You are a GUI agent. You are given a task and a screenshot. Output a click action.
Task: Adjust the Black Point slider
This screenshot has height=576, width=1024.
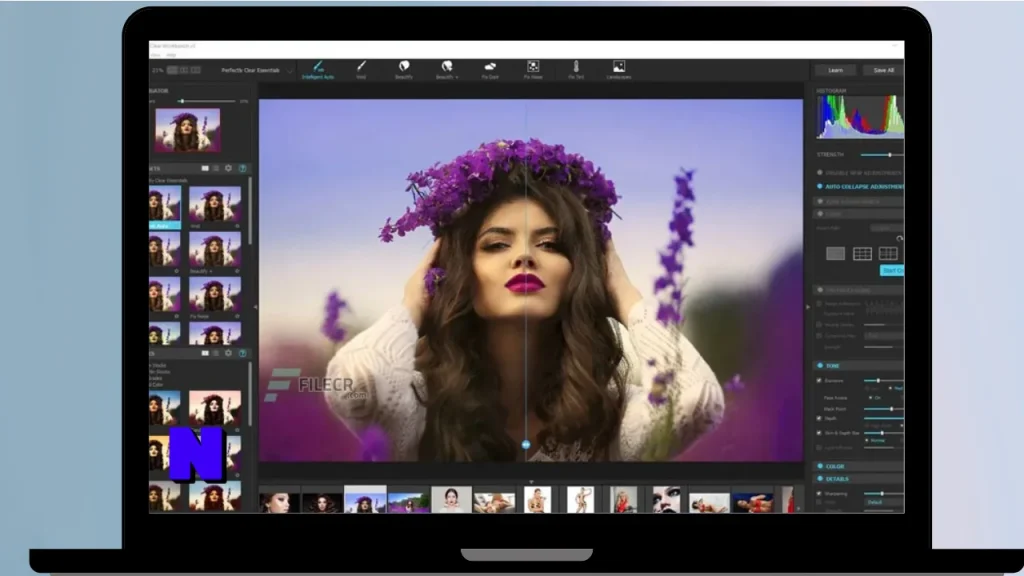(x=884, y=409)
